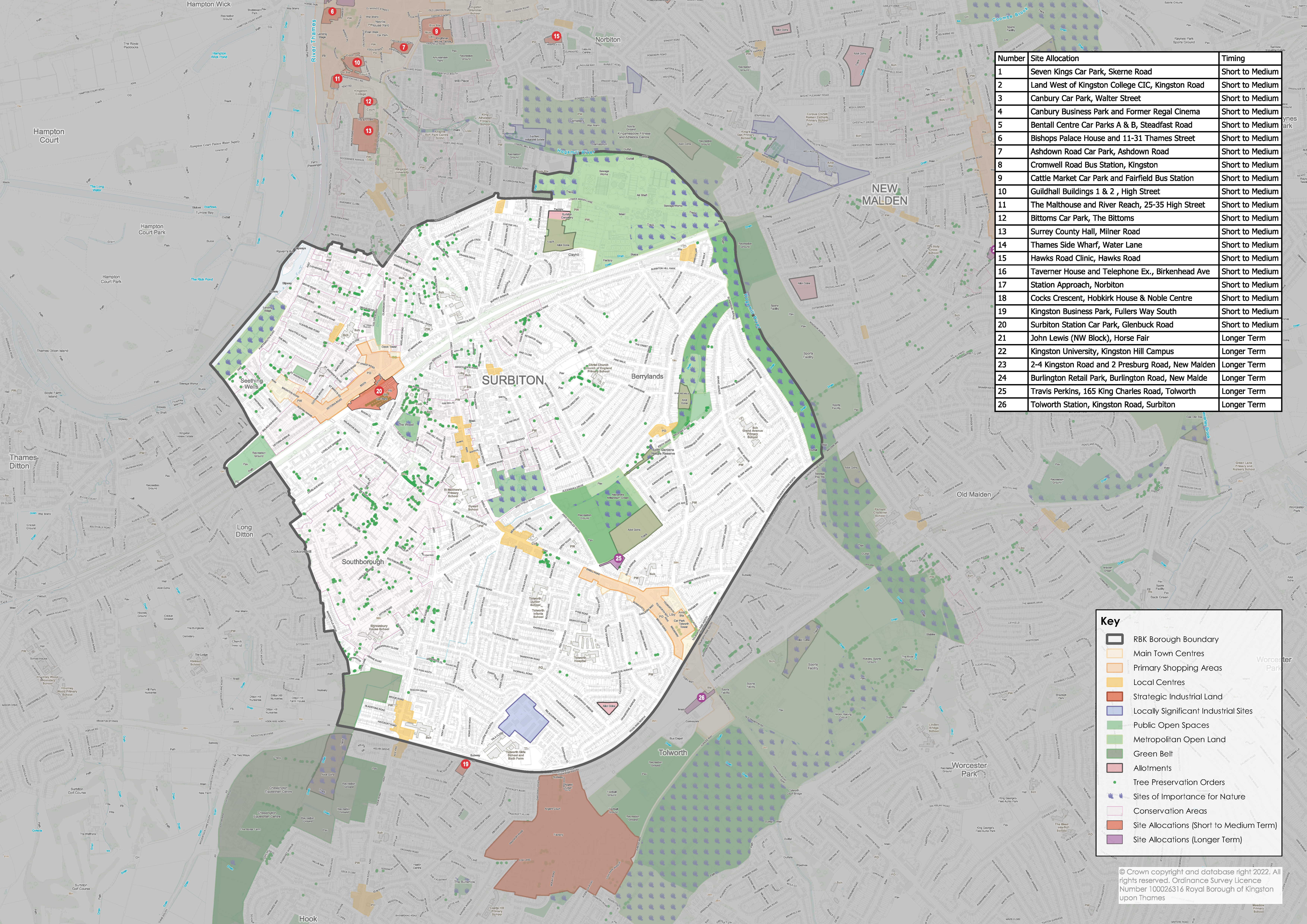This screenshot has height=924, width=1307.
Task: Click the Thames Ditton map label
Action: (23, 461)
